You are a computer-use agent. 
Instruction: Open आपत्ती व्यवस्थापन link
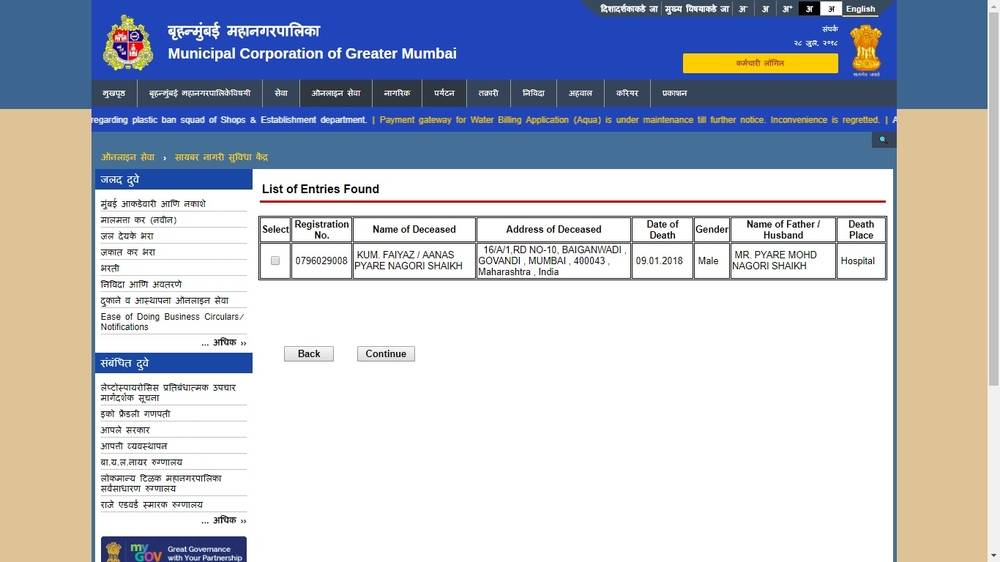coord(133,446)
